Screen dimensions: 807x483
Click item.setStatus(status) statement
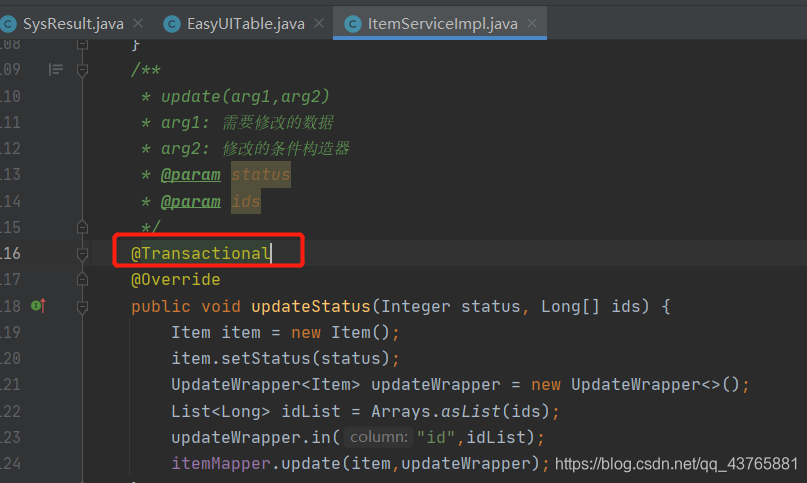[285, 358]
